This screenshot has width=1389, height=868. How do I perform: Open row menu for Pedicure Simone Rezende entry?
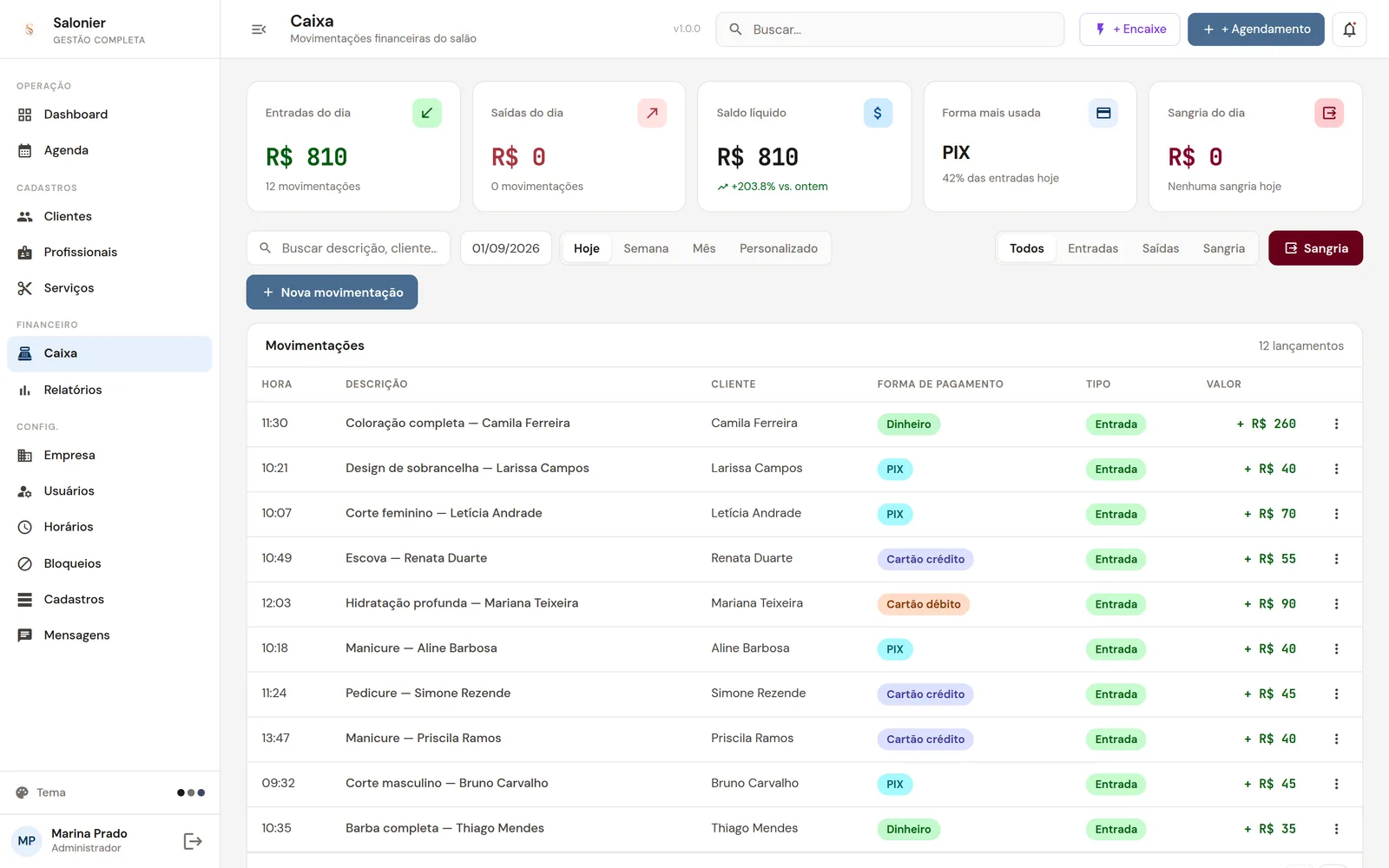click(x=1336, y=694)
